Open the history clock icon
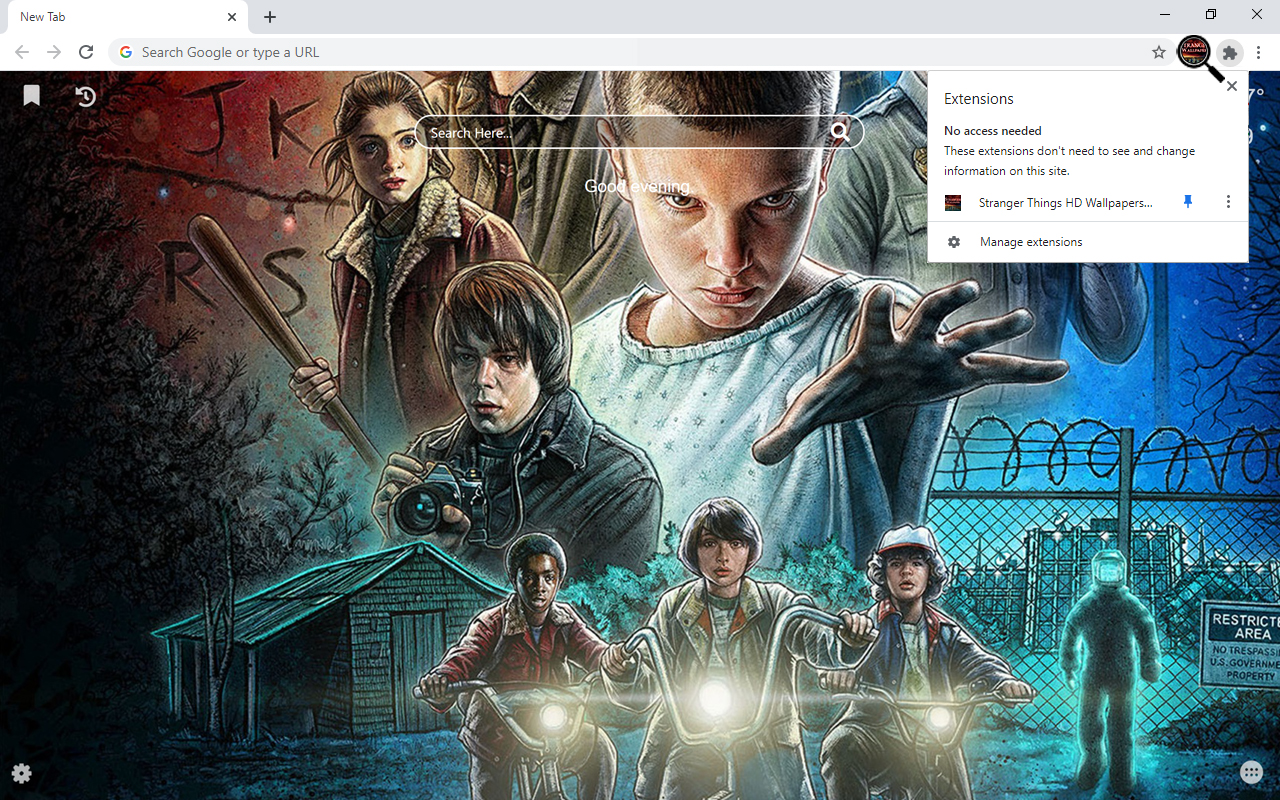This screenshot has width=1280, height=800. 86,96
